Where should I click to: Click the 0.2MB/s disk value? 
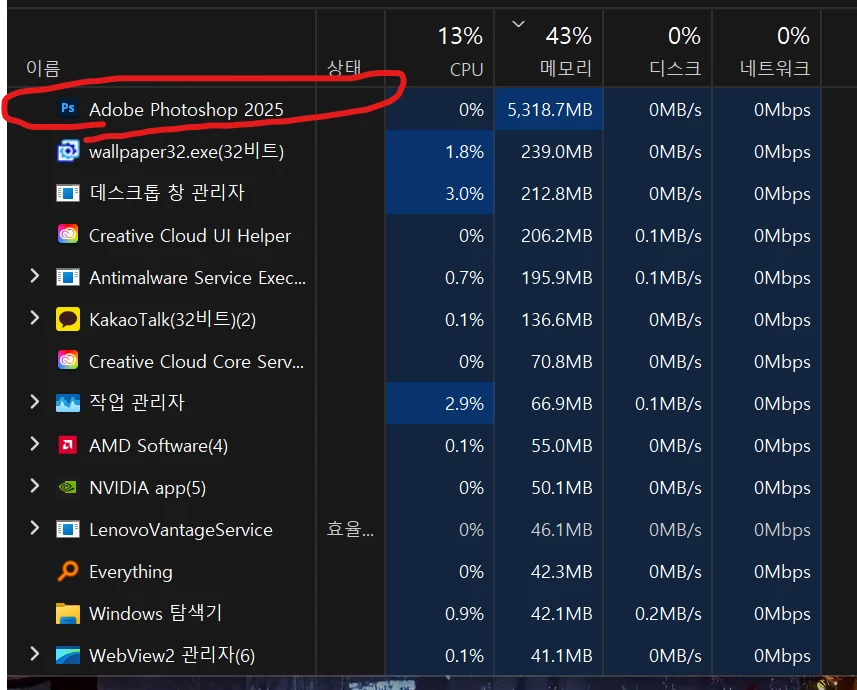click(x=668, y=613)
